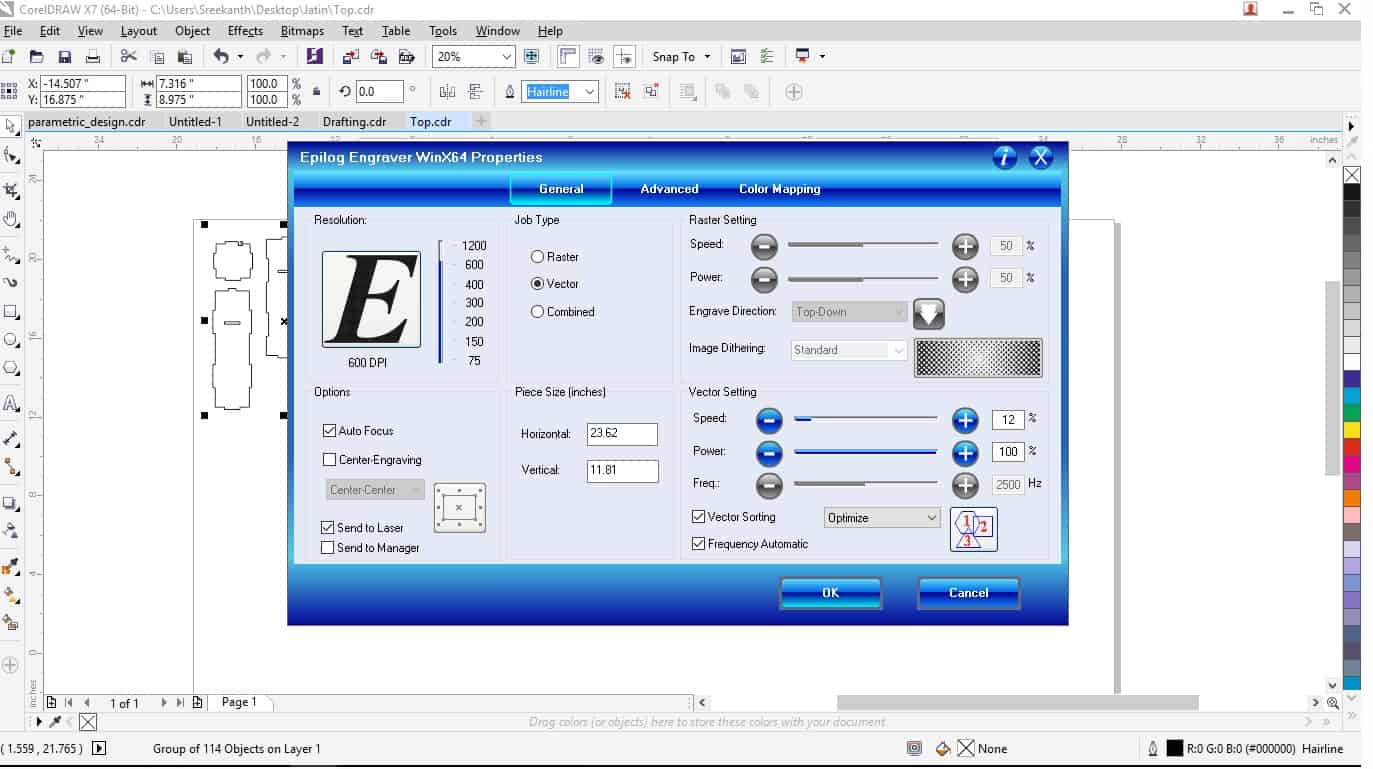Enable the Center-Engraving checkbox
1373x769 pixels.
point(329,460)
